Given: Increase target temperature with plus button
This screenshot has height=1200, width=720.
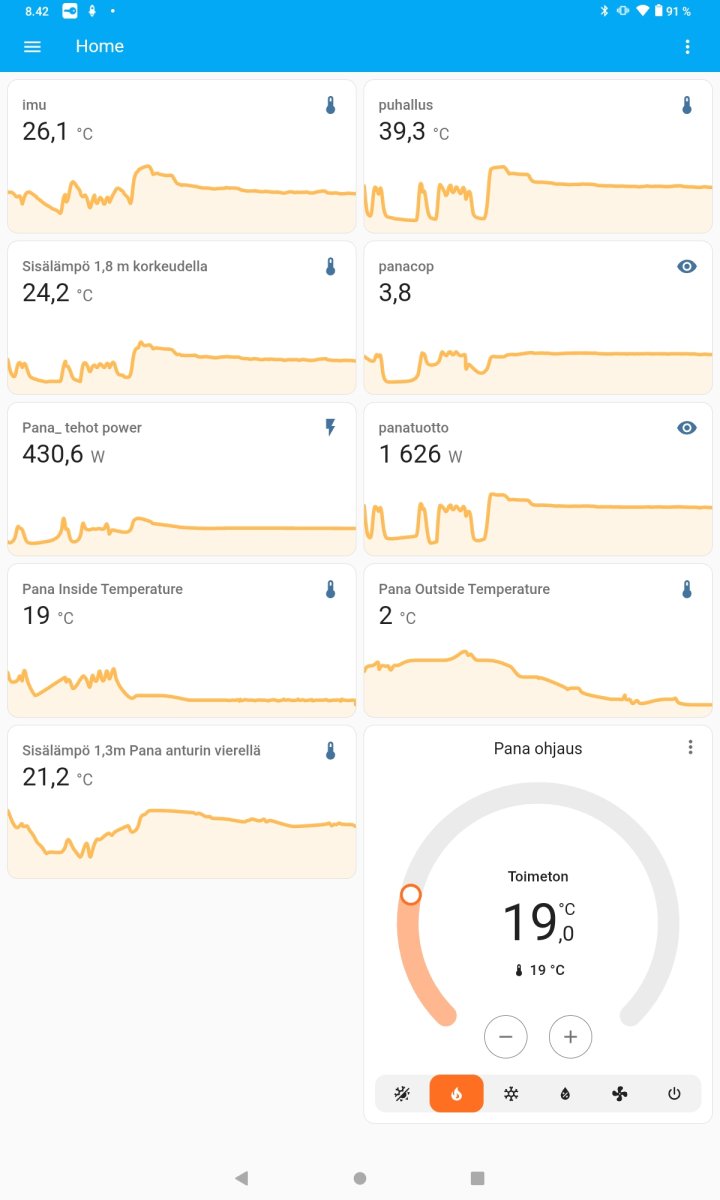Looking at the screenshot, I should pos(570,1037).
